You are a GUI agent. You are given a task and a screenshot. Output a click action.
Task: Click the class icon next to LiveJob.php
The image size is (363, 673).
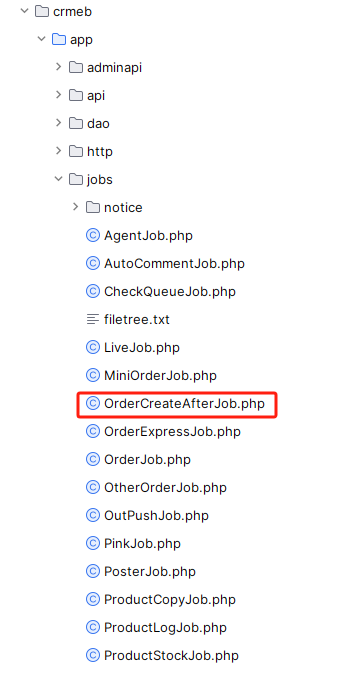93,347
